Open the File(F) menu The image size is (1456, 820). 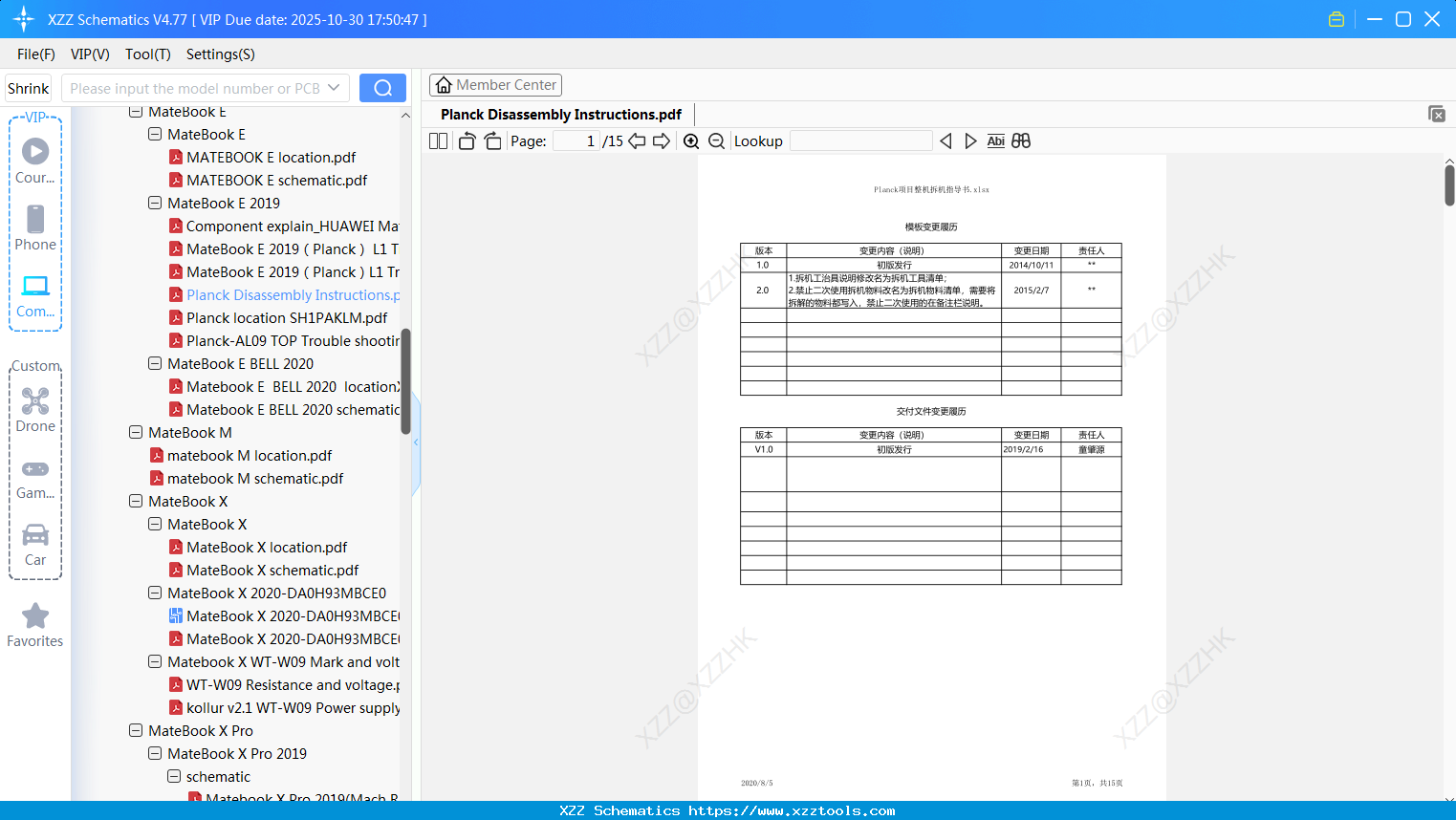click(x=36, y=54)
